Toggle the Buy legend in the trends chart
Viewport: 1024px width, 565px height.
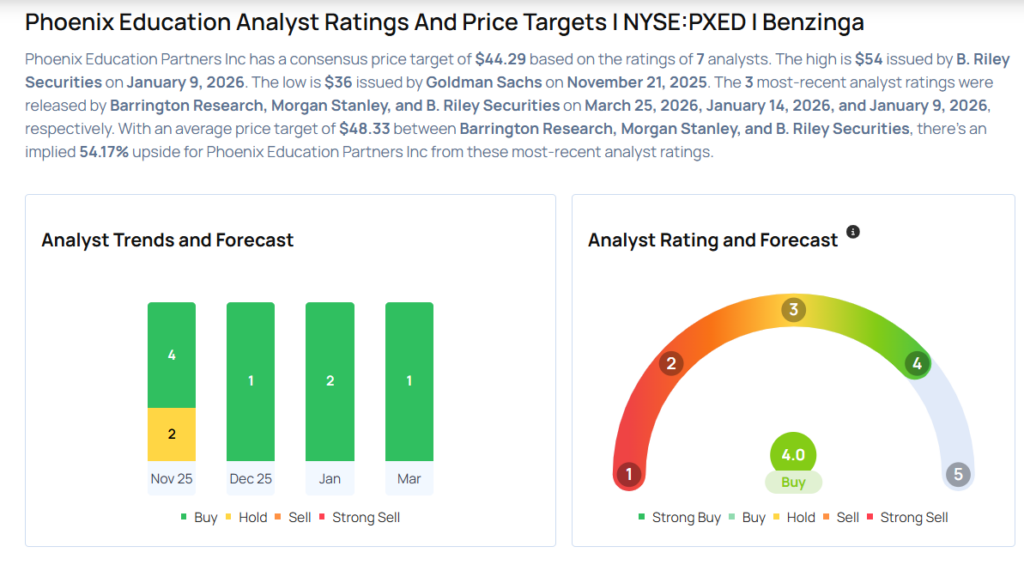(x=198, y=517)
